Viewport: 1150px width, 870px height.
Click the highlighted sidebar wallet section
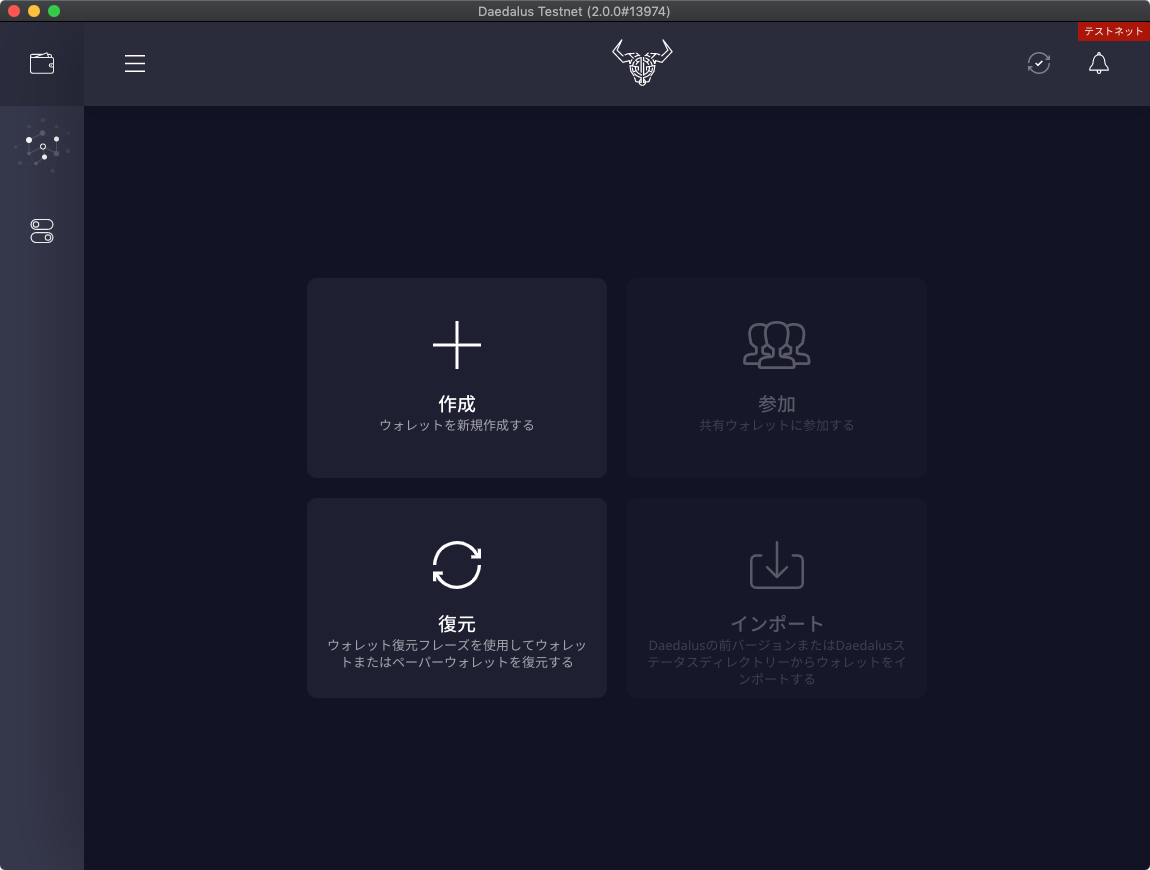(41, 63)
